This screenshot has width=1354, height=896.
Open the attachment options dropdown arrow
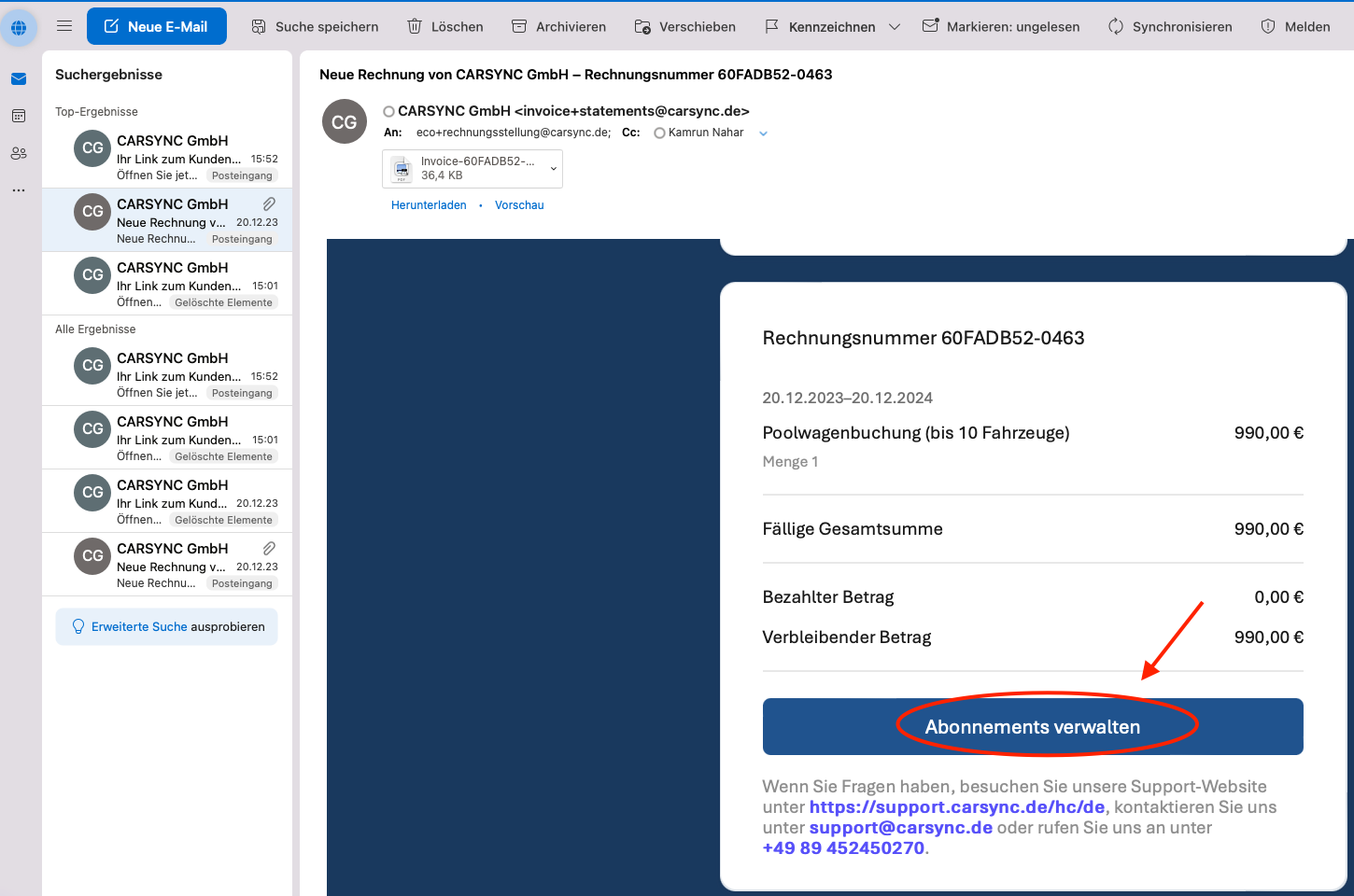pyautogui.click(x=554, y=169)
